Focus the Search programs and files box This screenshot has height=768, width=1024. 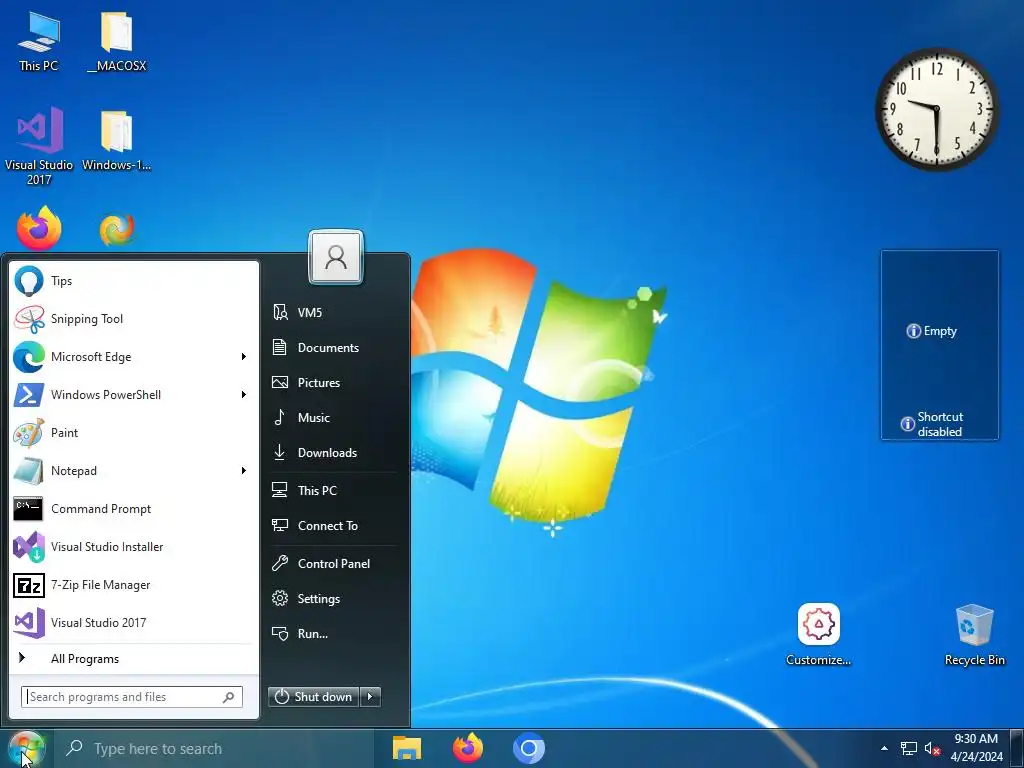click(131, 697)
